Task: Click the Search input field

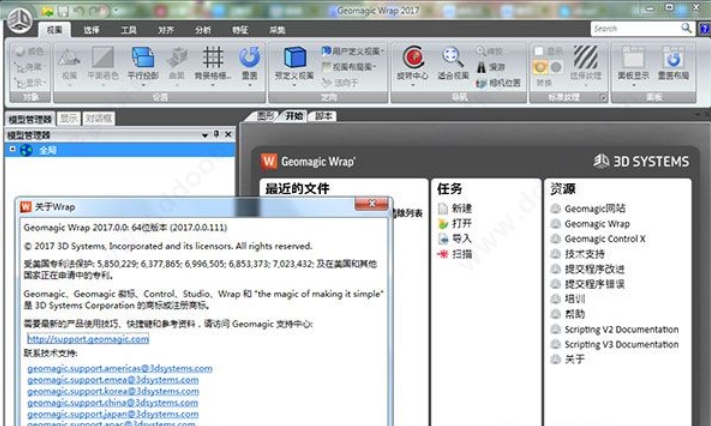Action: 635,29
